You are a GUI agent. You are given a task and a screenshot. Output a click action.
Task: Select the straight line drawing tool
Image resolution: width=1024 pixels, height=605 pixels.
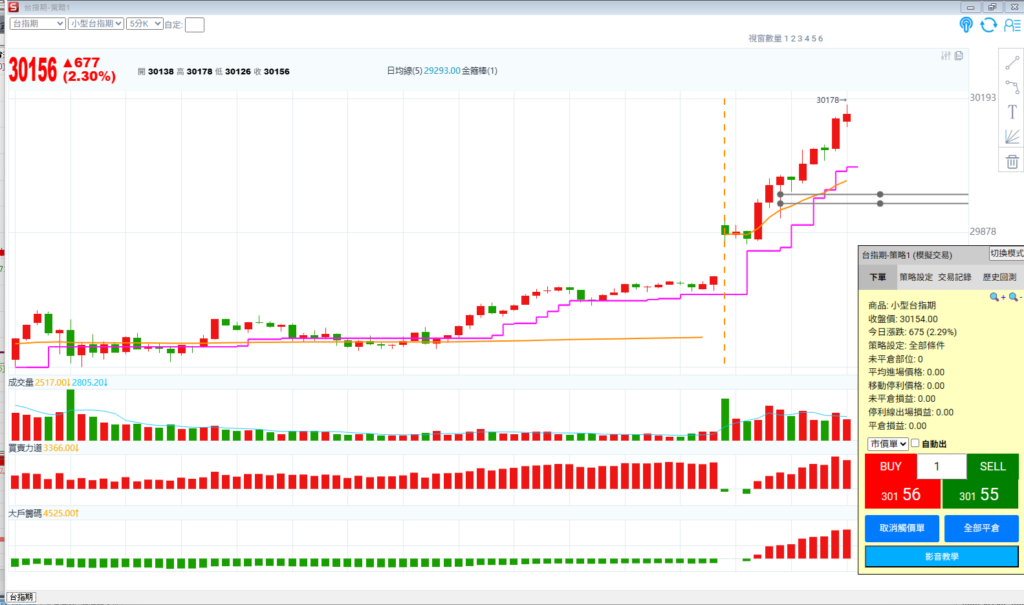[x=1011, y=62]
